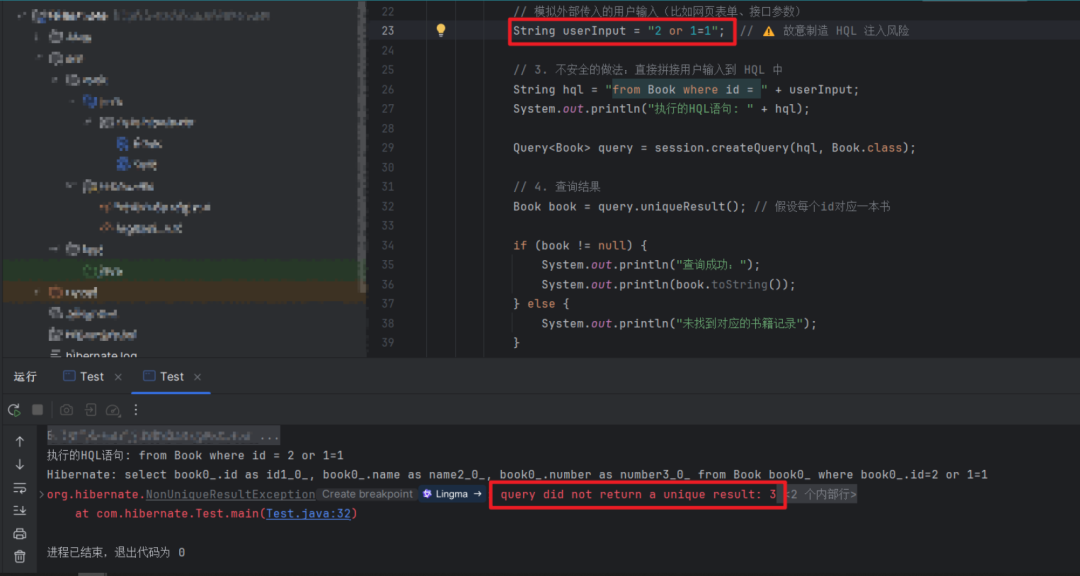Switch to the first Test run tab

[x=84, y=377]
